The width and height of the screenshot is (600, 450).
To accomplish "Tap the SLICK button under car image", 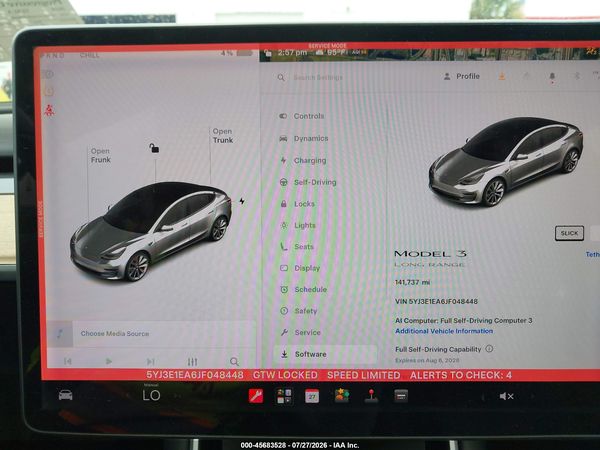I will (569, 233).
